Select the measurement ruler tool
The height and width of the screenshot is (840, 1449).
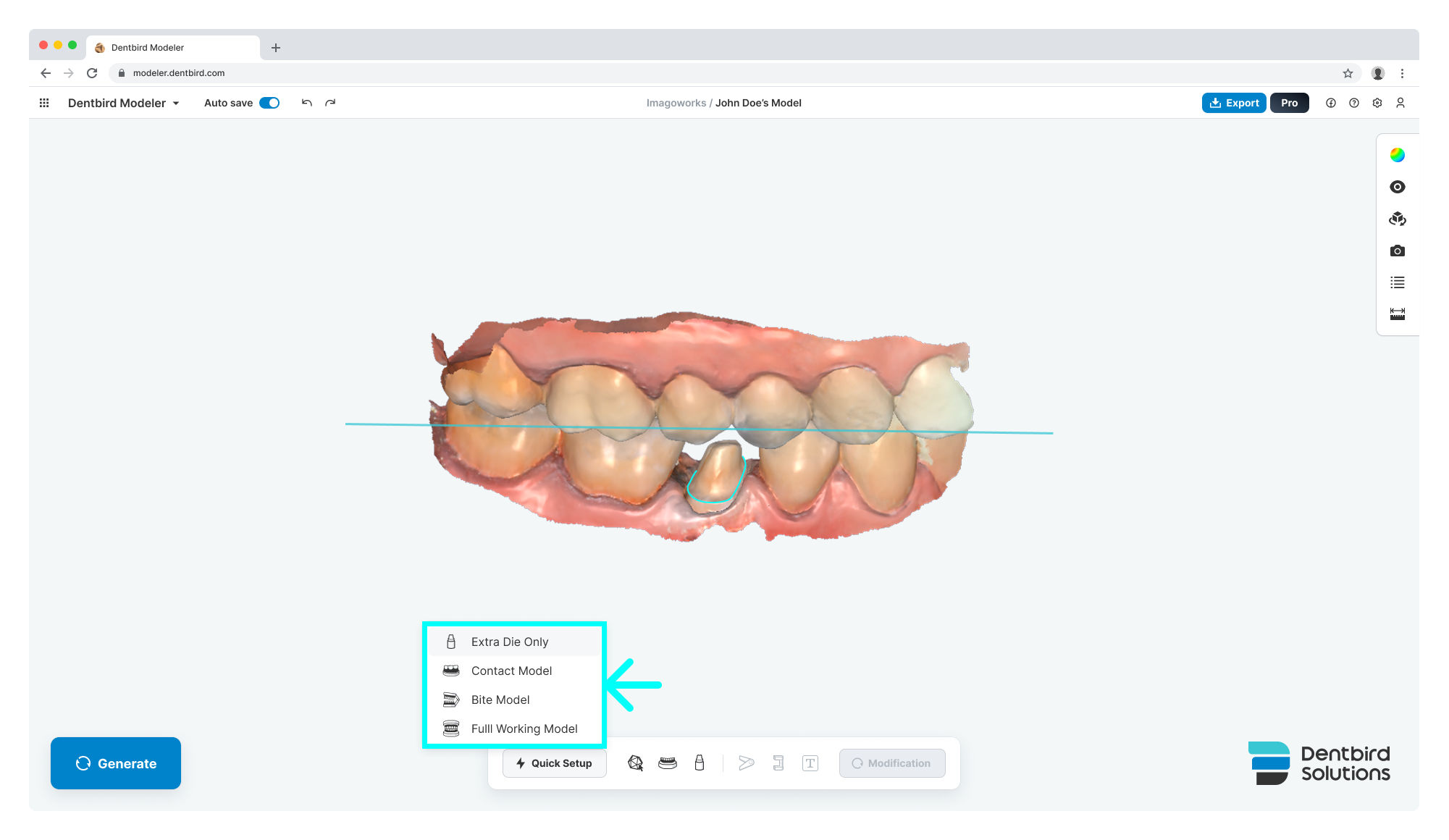tap(1397, 314)
